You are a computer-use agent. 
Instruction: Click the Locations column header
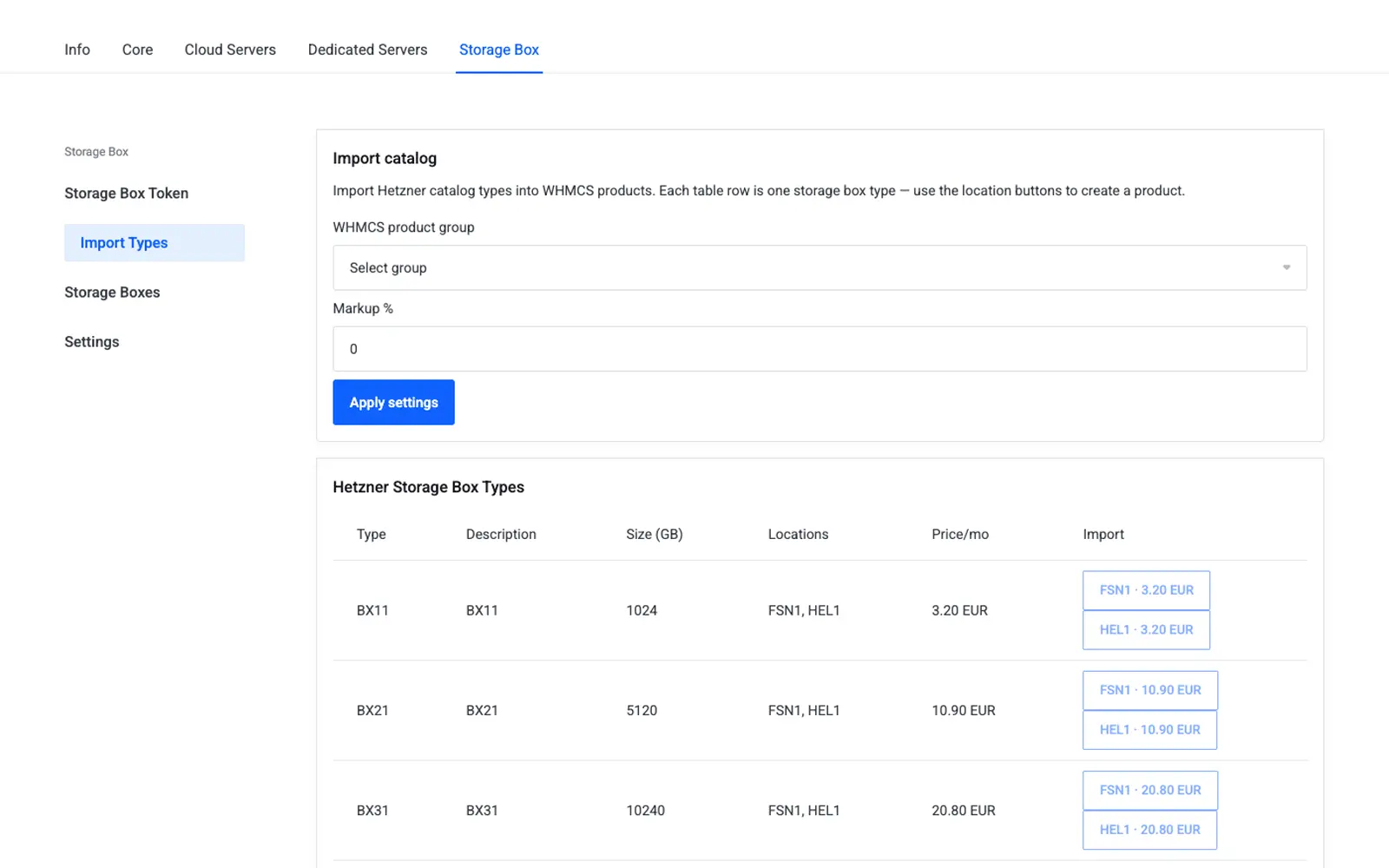coord(798,534)
